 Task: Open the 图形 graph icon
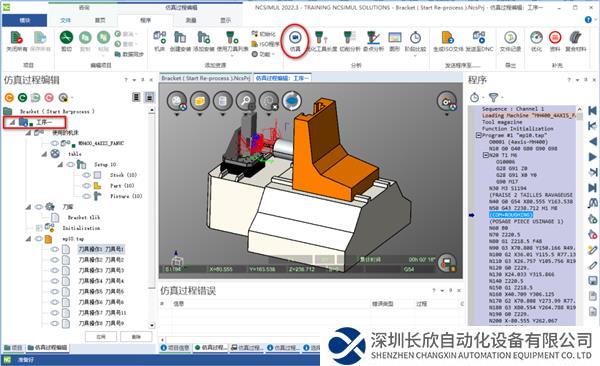pyautogui.click(x=395, y=38)
